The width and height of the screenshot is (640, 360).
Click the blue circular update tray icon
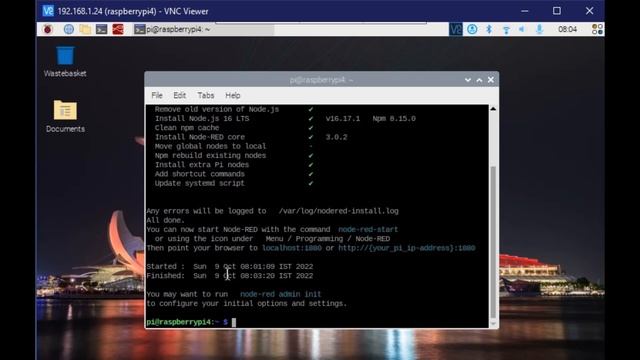pyautogui.click(x=472, y=29)
